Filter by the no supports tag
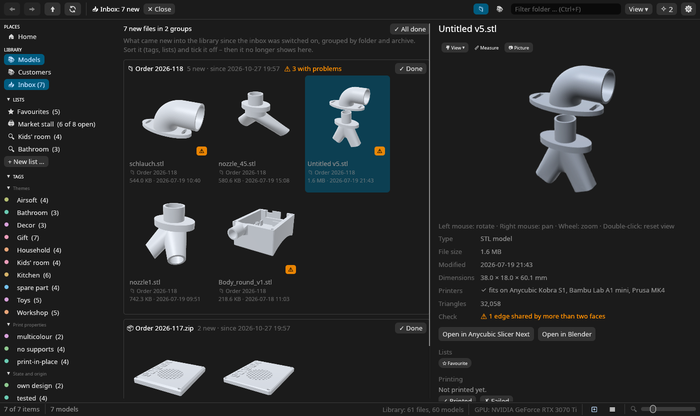Viewport: 700px width, 416px height. pyautogui.click(x=41, y=349)
